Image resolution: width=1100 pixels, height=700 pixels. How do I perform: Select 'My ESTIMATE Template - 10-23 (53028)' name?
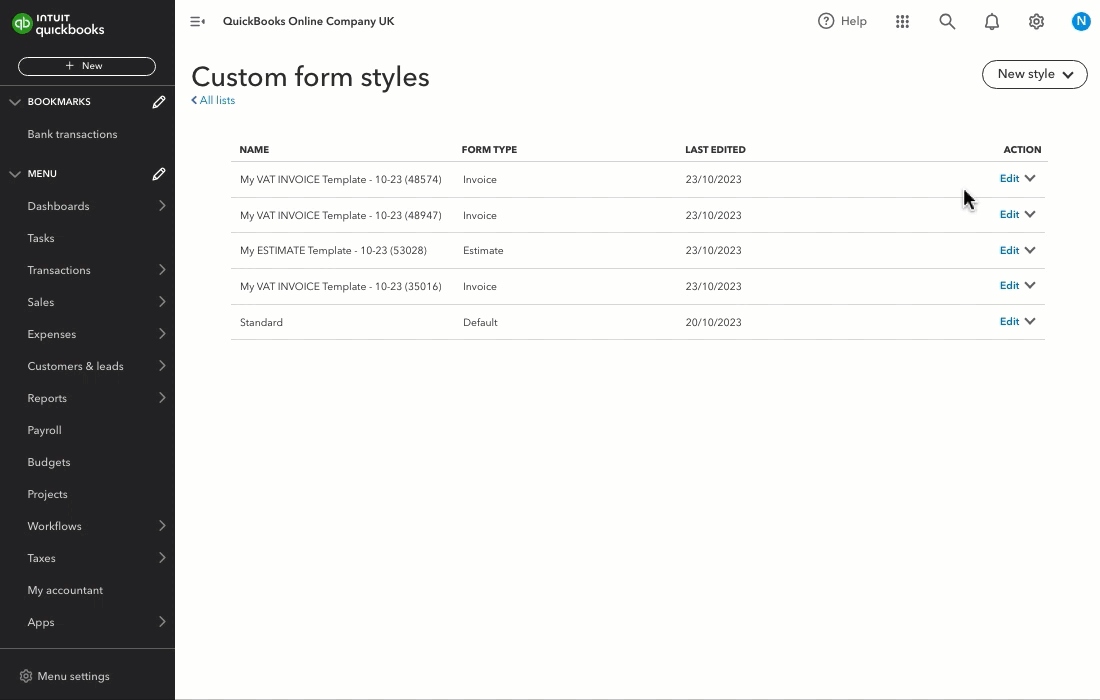(x=333, y=250)
